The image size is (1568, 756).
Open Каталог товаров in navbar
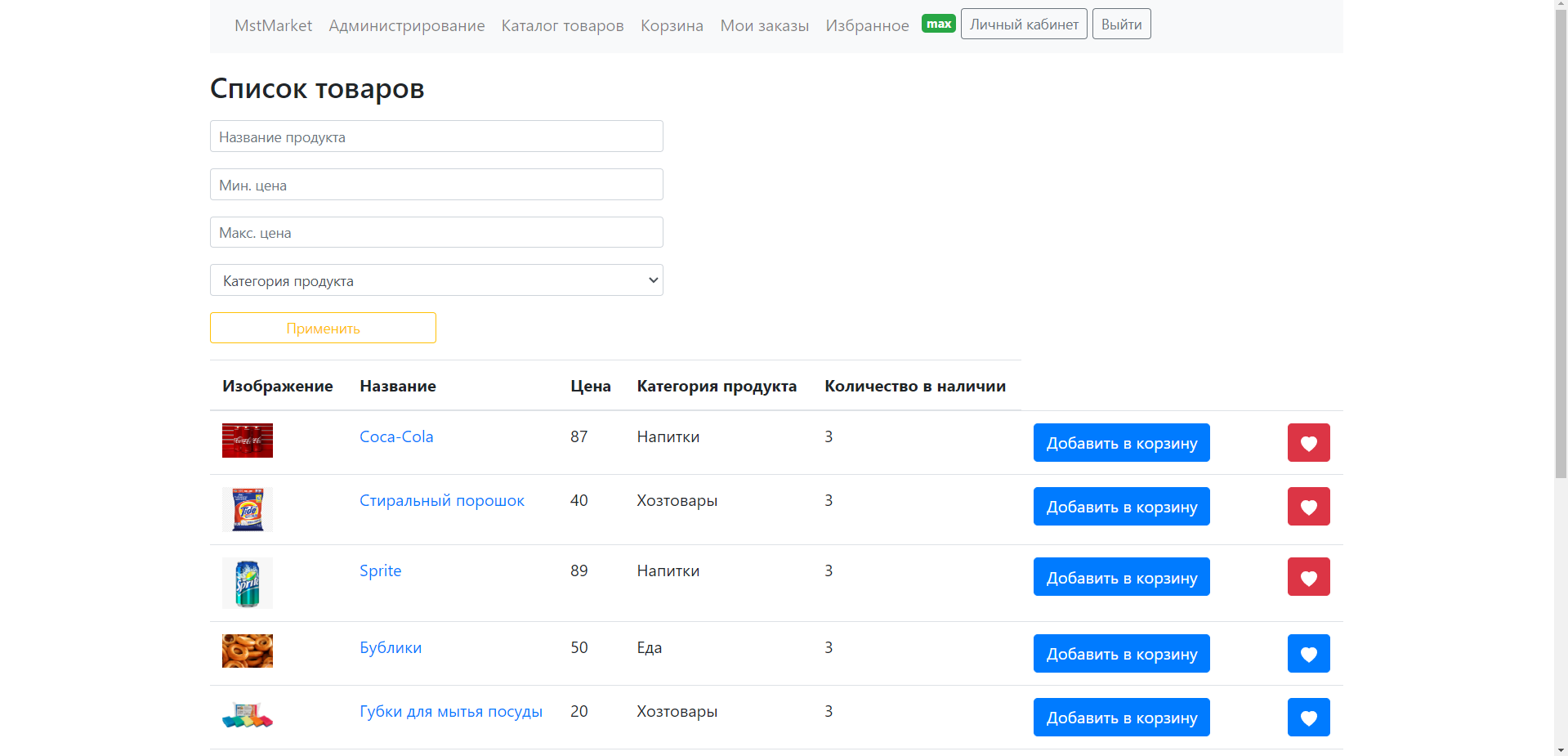(562, 25)
